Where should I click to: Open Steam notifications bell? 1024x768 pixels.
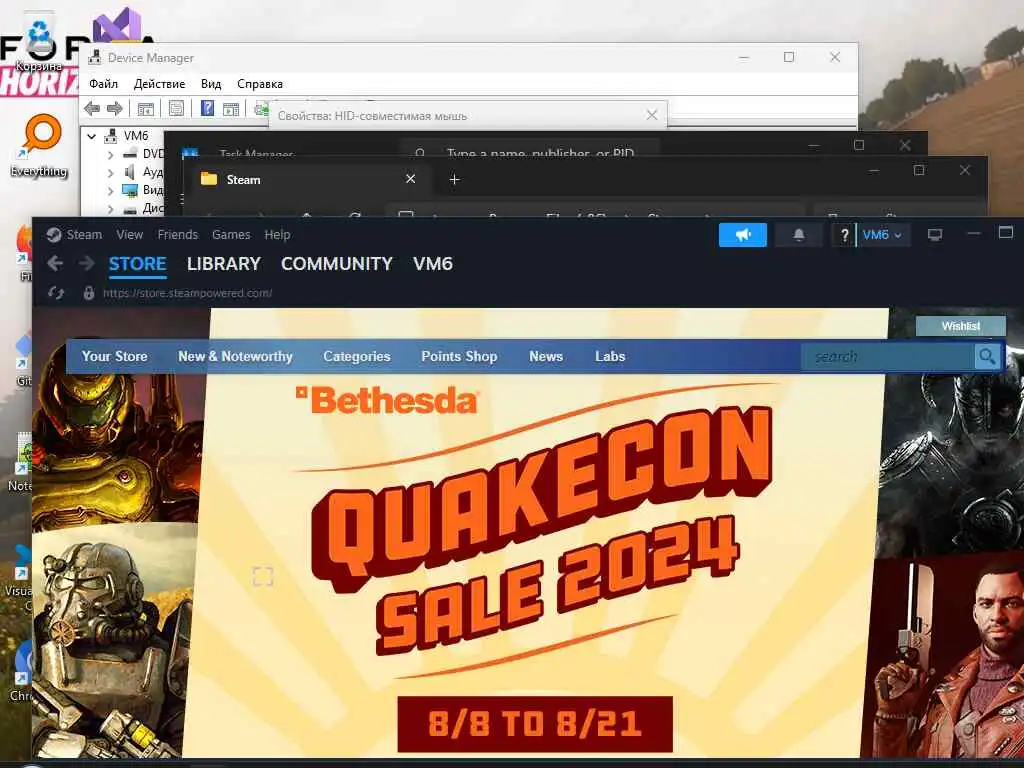point(798,235)
